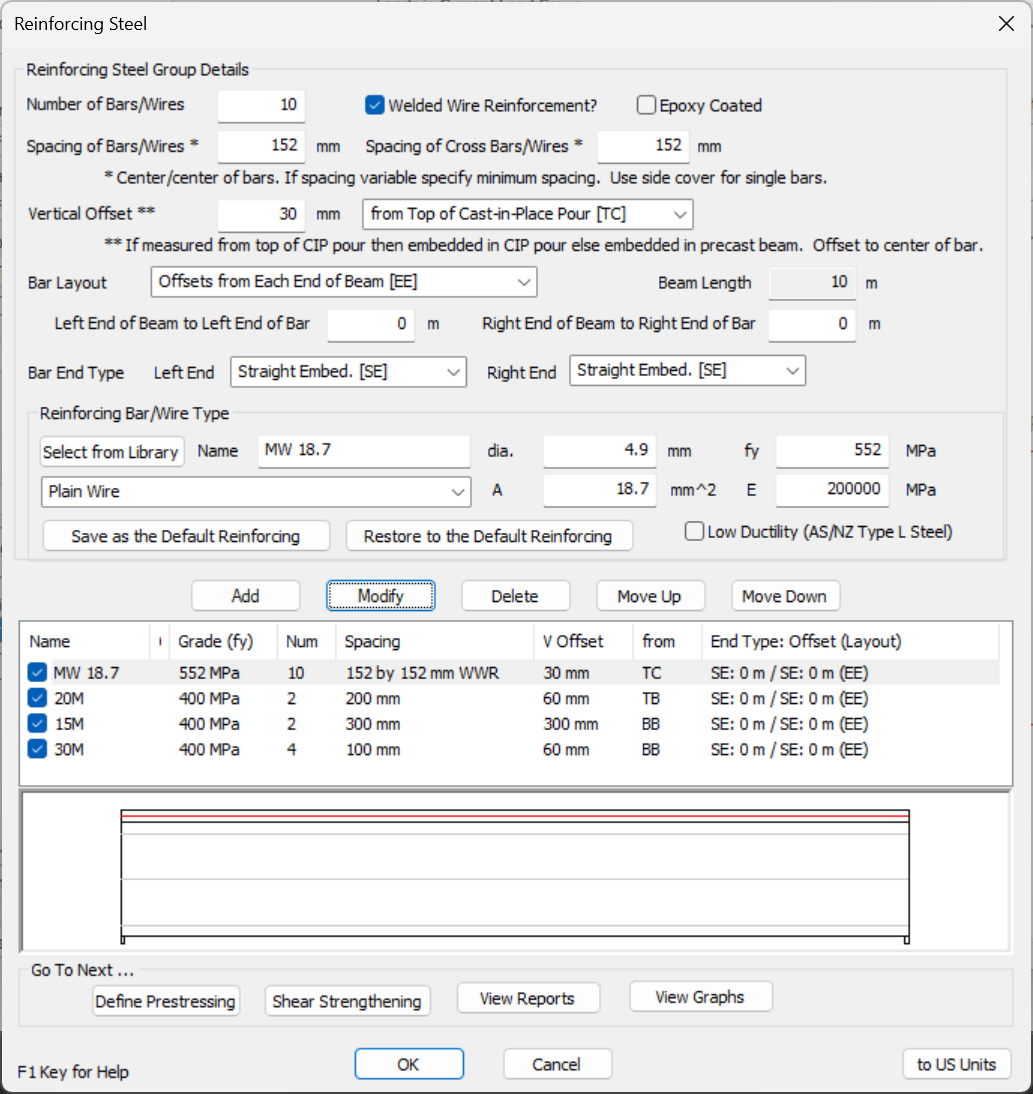1033x1094 pixels.
Task: Expand the Bar Layout dropdown
Action: [344, 282]
